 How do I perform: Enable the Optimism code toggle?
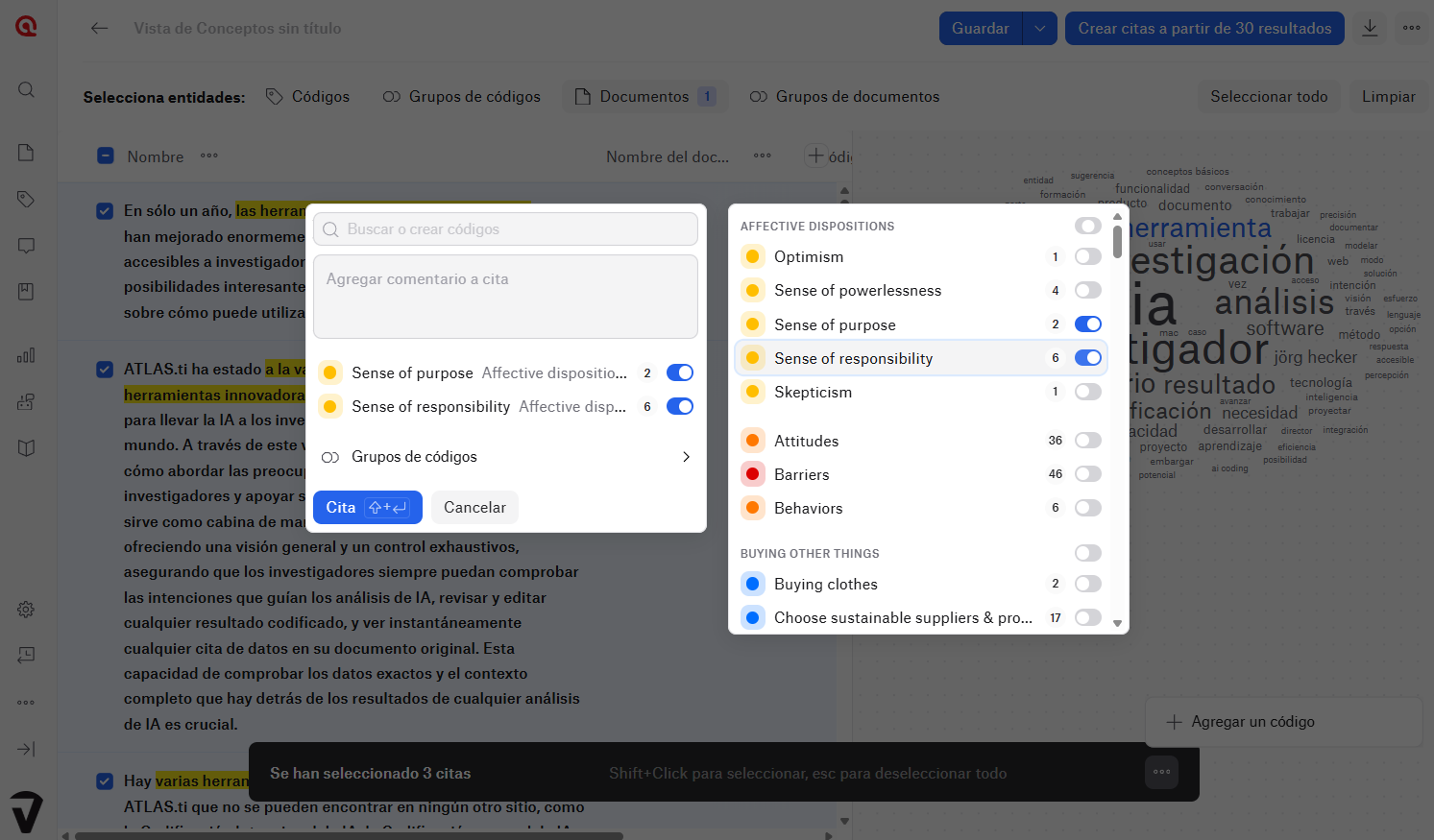click(1087, 256)
